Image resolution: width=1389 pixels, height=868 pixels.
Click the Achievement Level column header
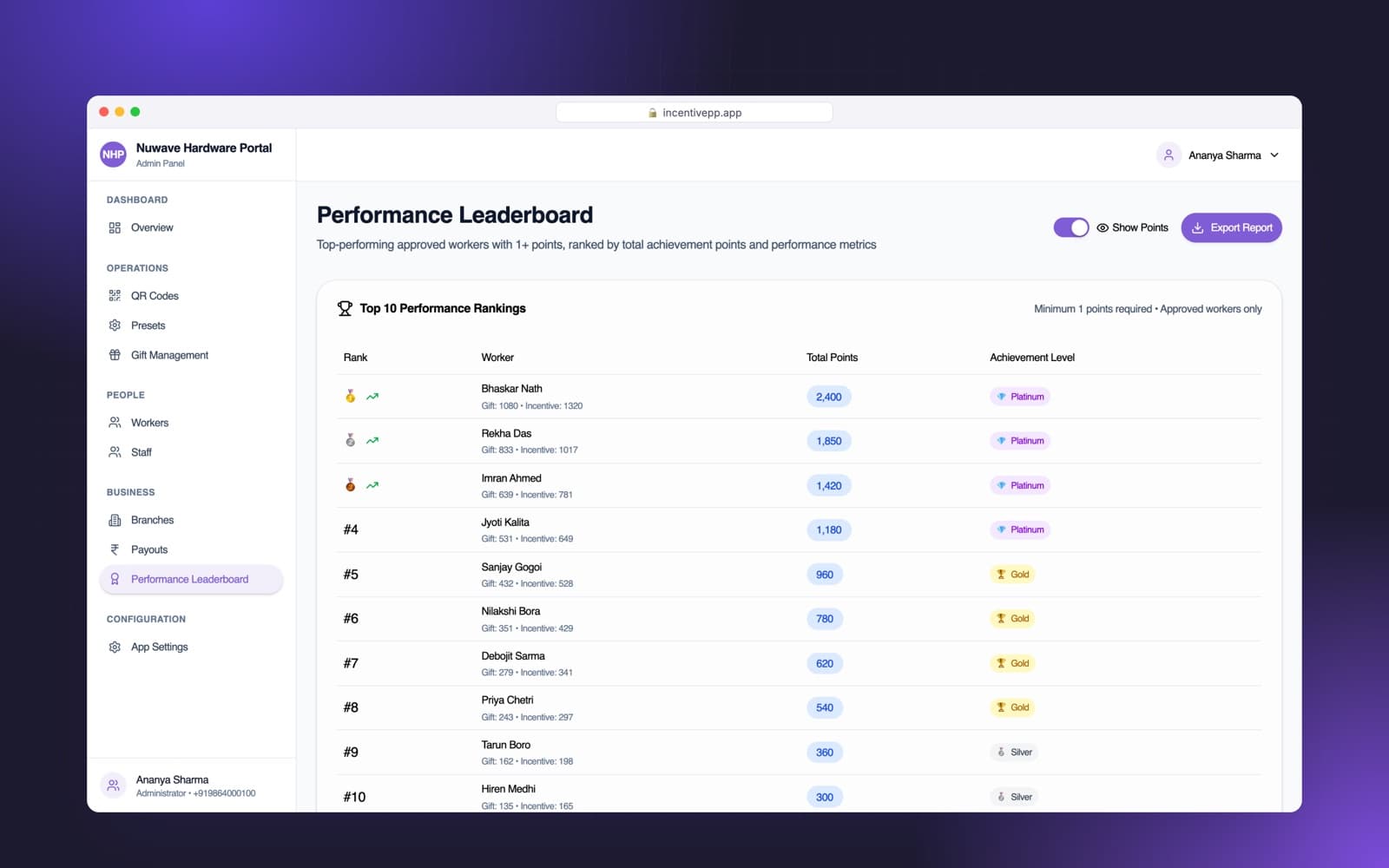click(x=1032, y=358)
